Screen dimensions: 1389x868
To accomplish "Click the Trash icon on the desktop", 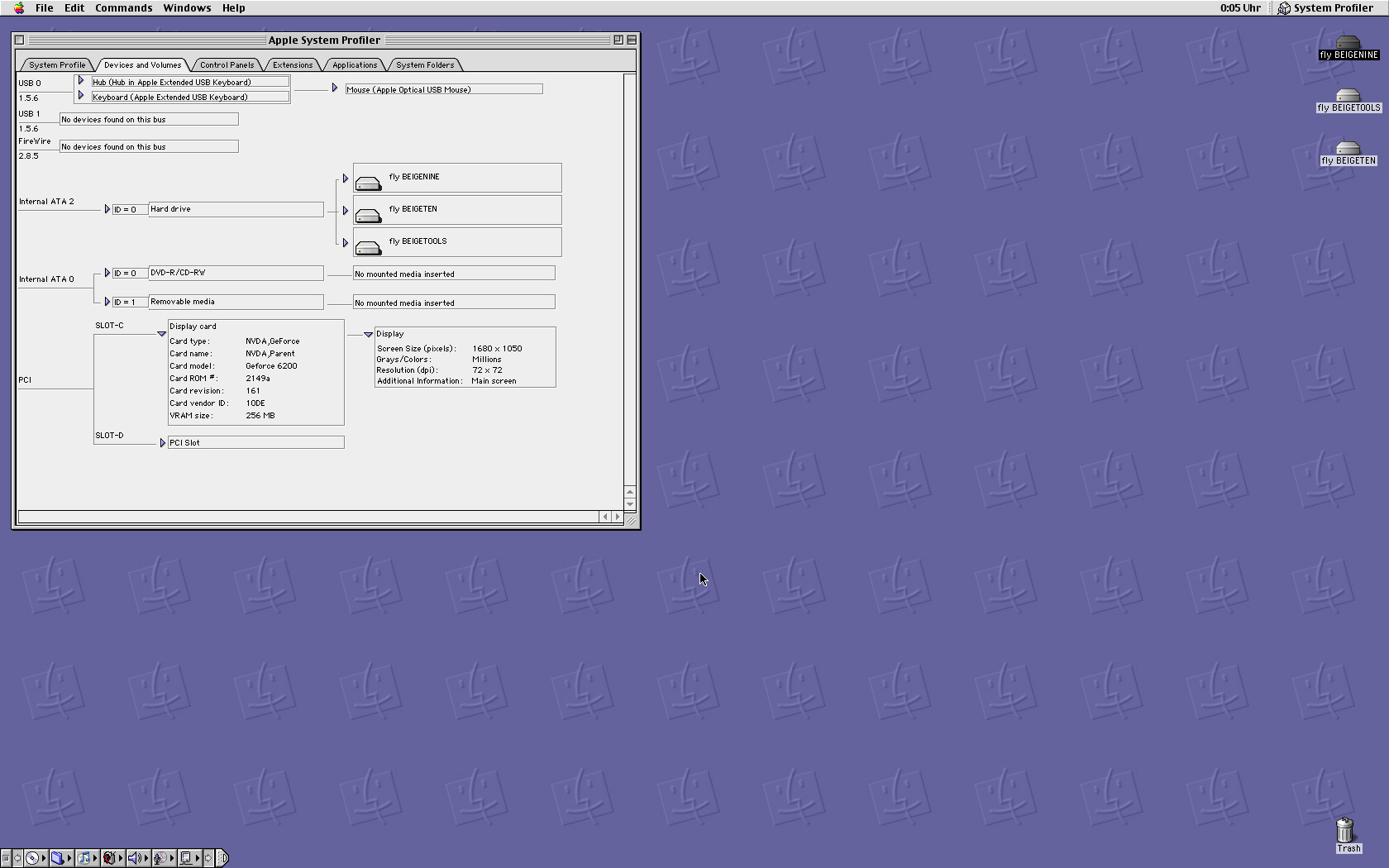I will point(1345,830).
